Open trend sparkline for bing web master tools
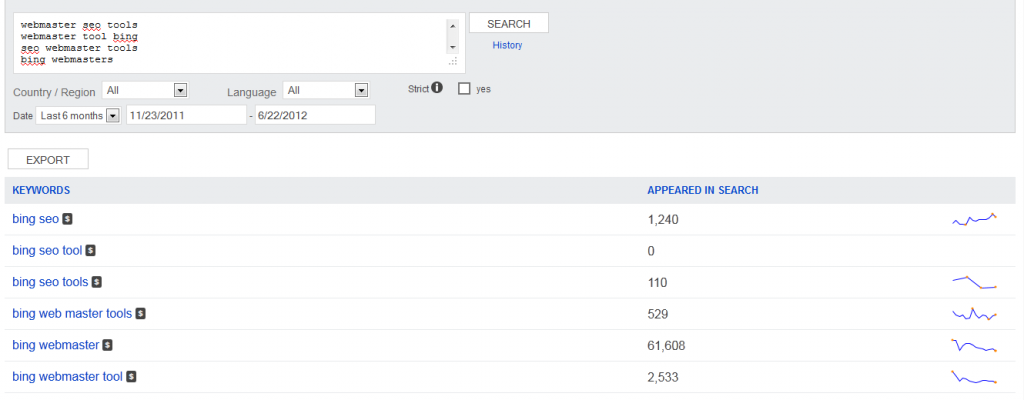1024x400 pixels. [x=974, y=314]
